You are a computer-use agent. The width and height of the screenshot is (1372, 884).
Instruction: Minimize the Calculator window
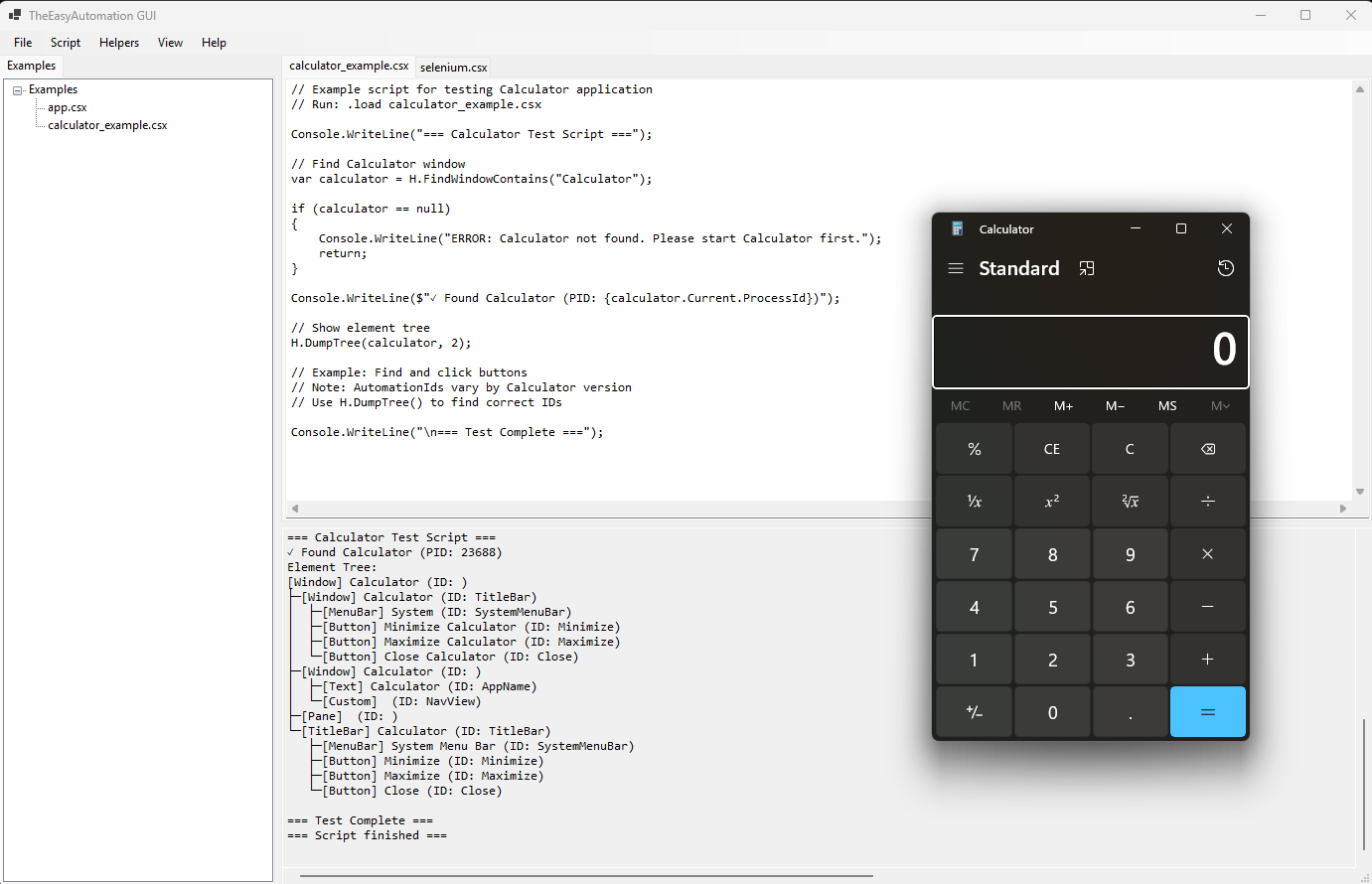(1136, 228)
